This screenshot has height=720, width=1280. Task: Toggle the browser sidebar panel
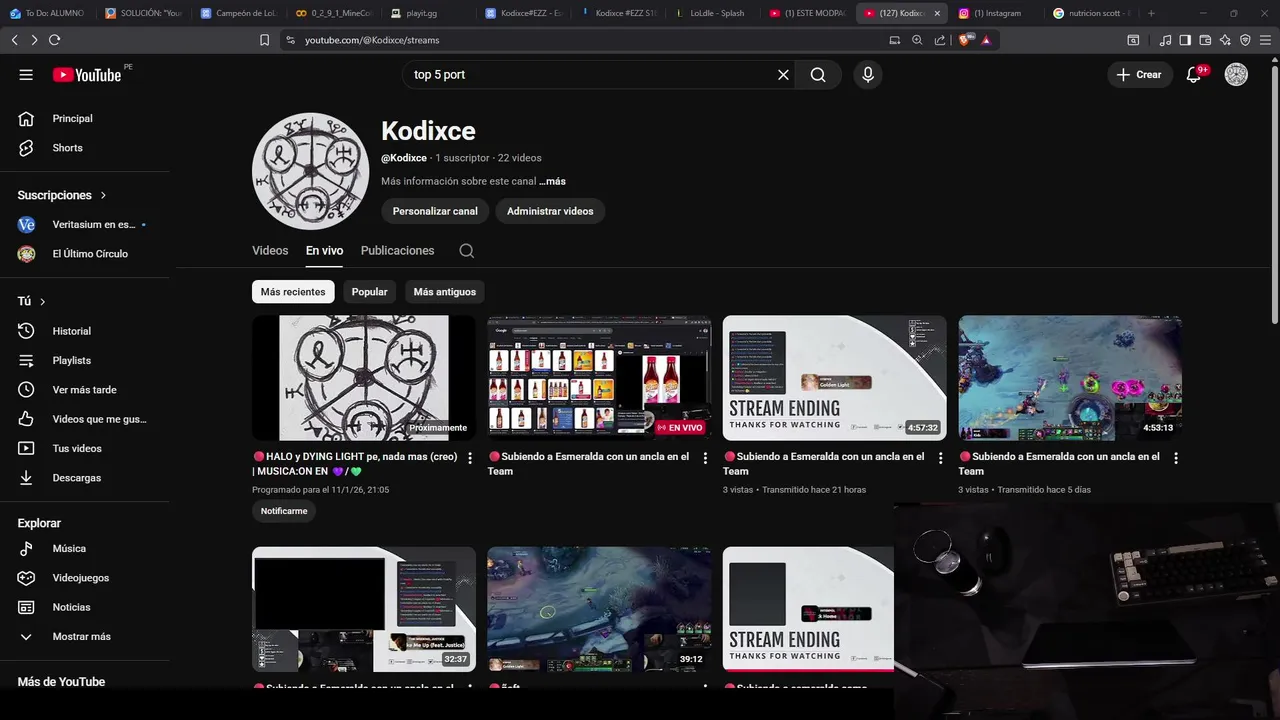[x=1185, y=40]
